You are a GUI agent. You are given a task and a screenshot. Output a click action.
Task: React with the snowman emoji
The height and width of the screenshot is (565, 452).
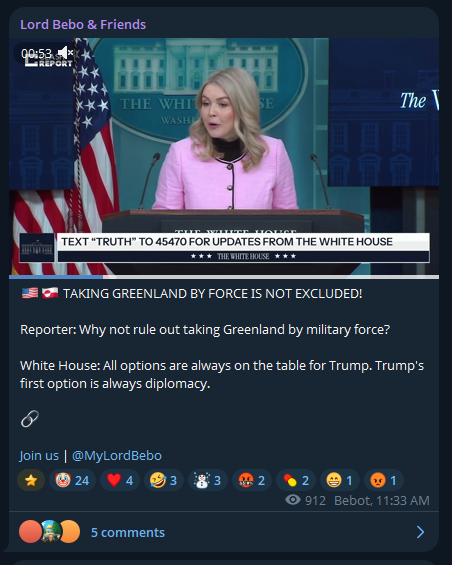(x=208, y=480)
